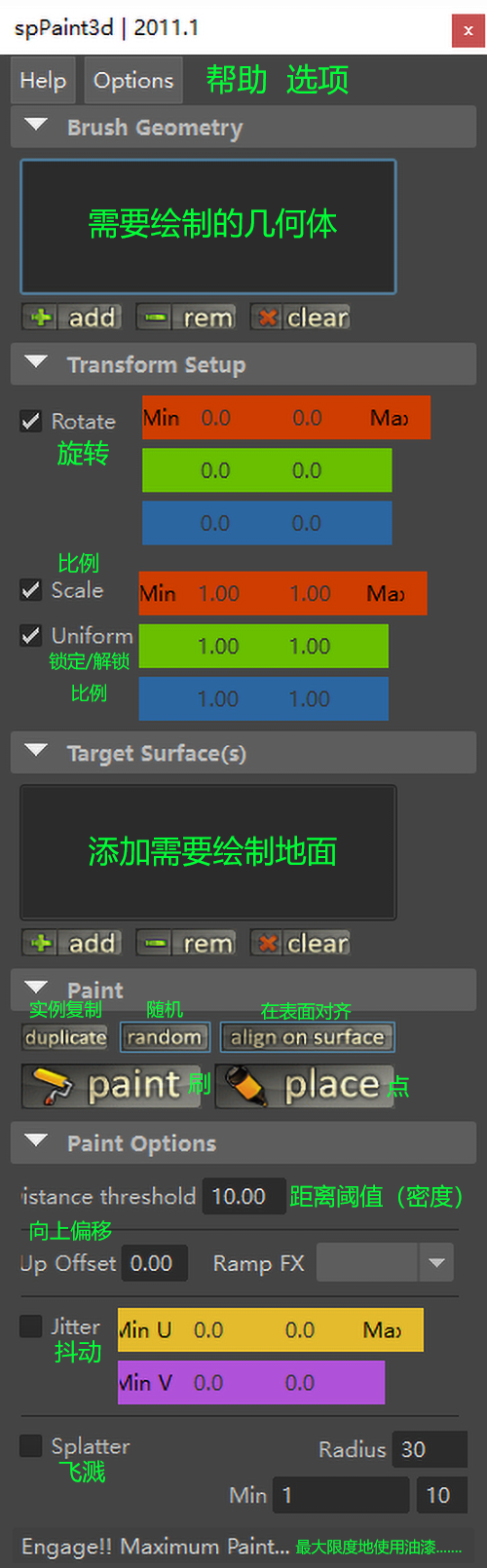The image size is (487, 1568).
Task: Open the Ramp FX dropdown
Action: click(384, 1263)
